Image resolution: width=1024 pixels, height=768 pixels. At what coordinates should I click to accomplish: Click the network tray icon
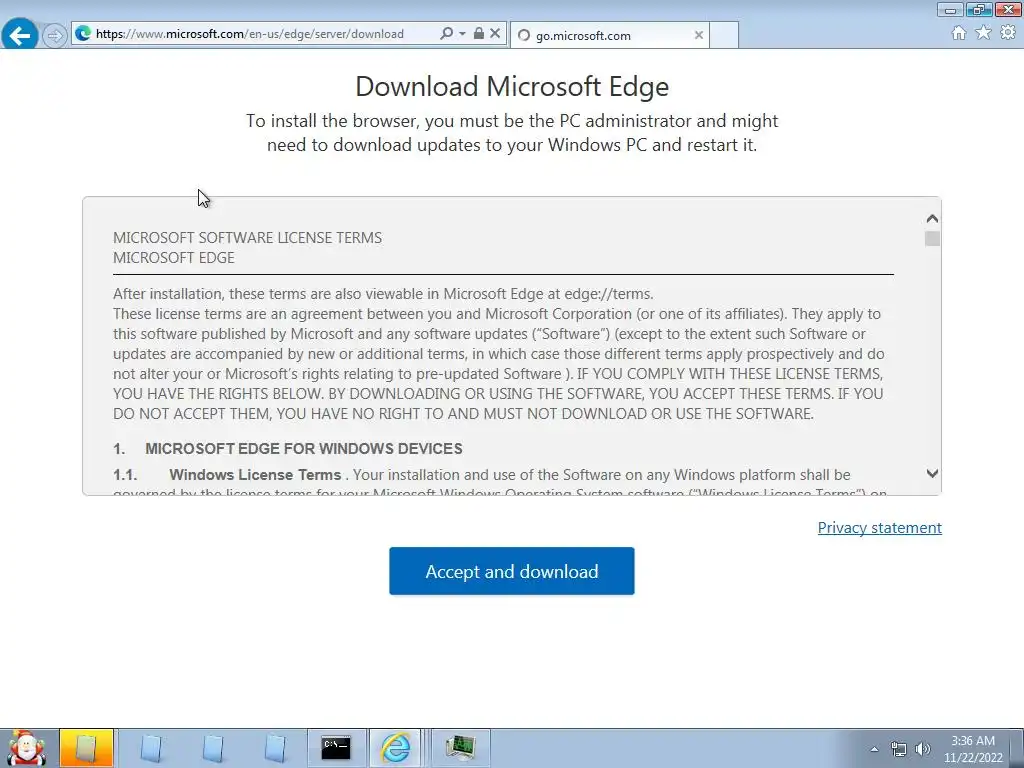point(899,749)
